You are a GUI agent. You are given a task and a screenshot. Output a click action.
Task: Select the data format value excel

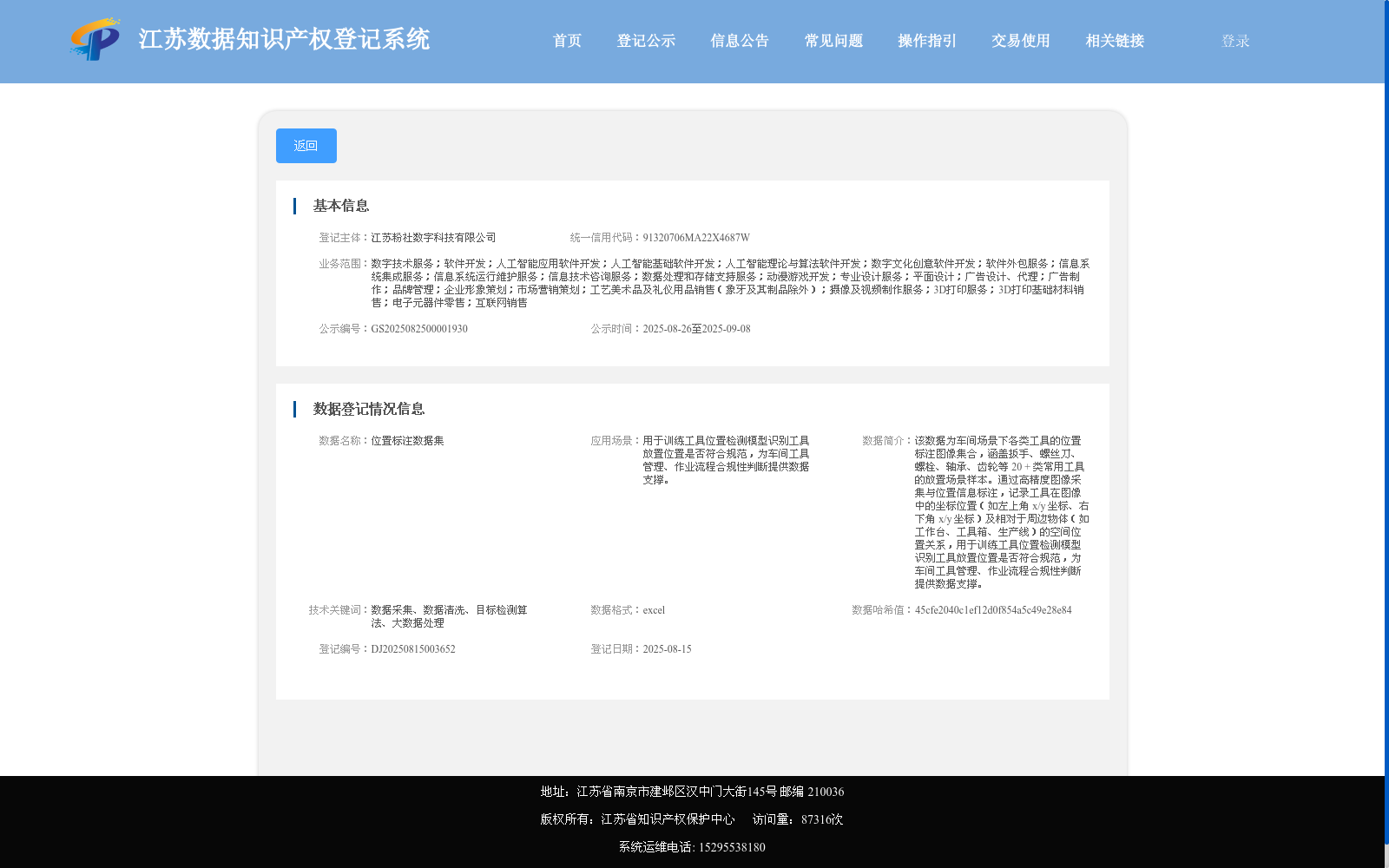(x=654, y=610)
